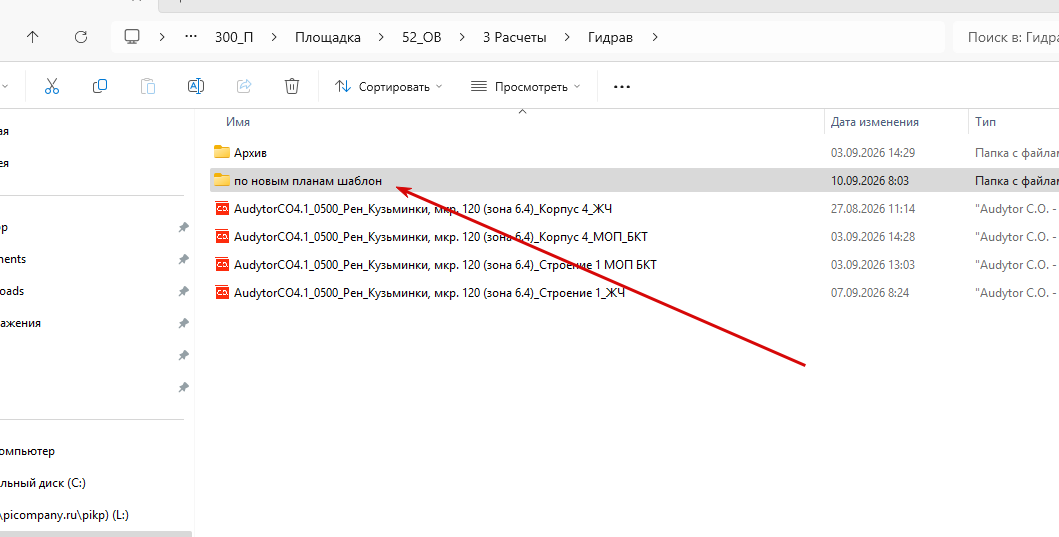Click the Delete trash bin icon
This screenshot has width=1059, height=537.
pos(292,86)
